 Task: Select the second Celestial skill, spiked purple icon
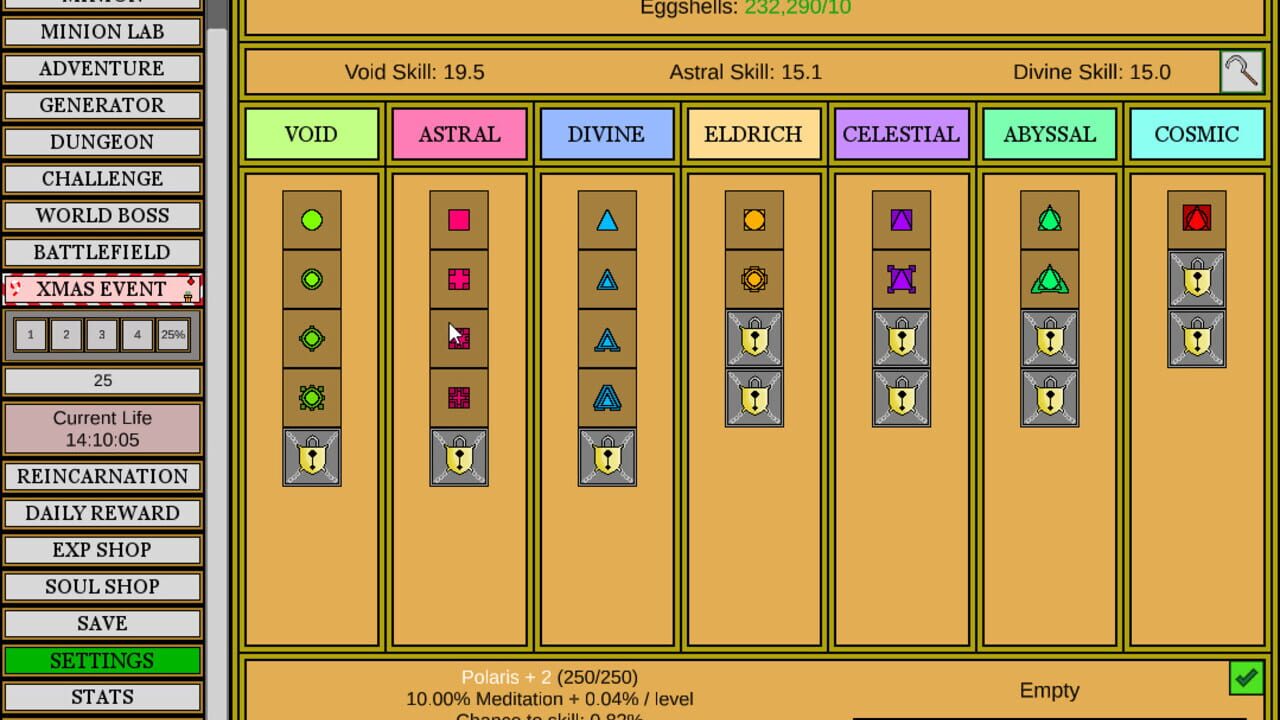point(901,279)
